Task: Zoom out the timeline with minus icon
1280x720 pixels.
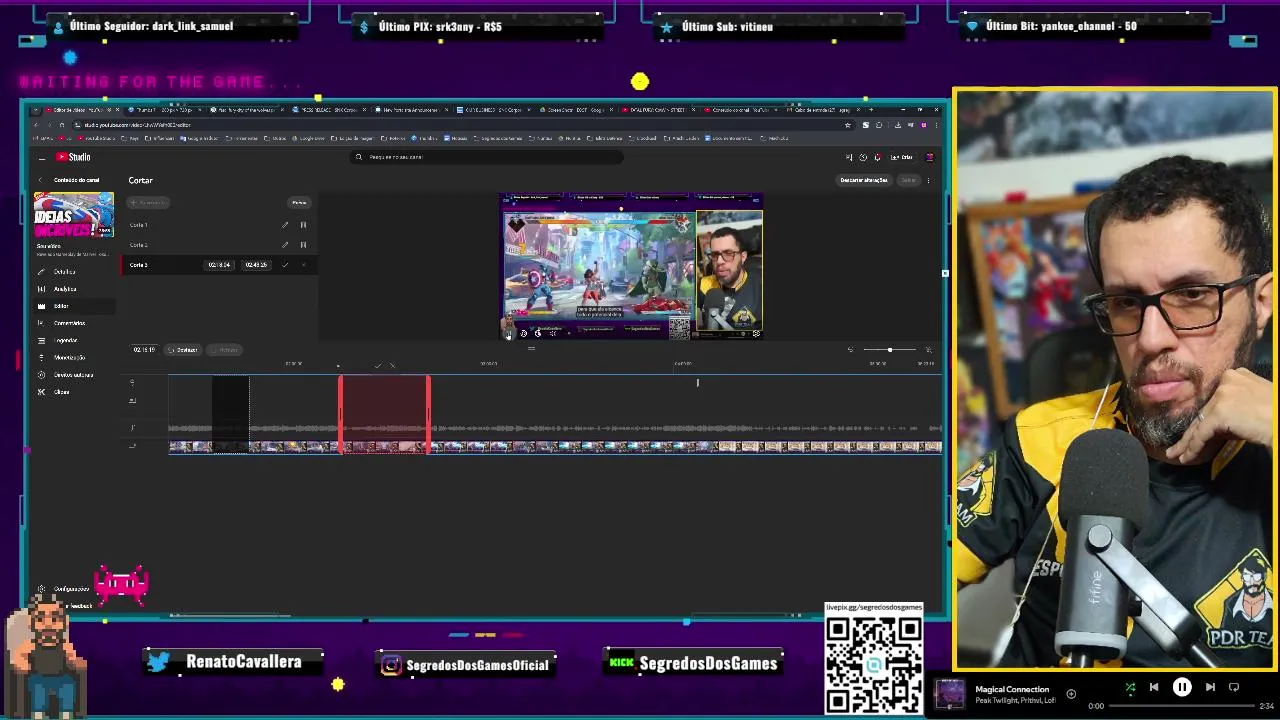Action: (x=851, y=350)
